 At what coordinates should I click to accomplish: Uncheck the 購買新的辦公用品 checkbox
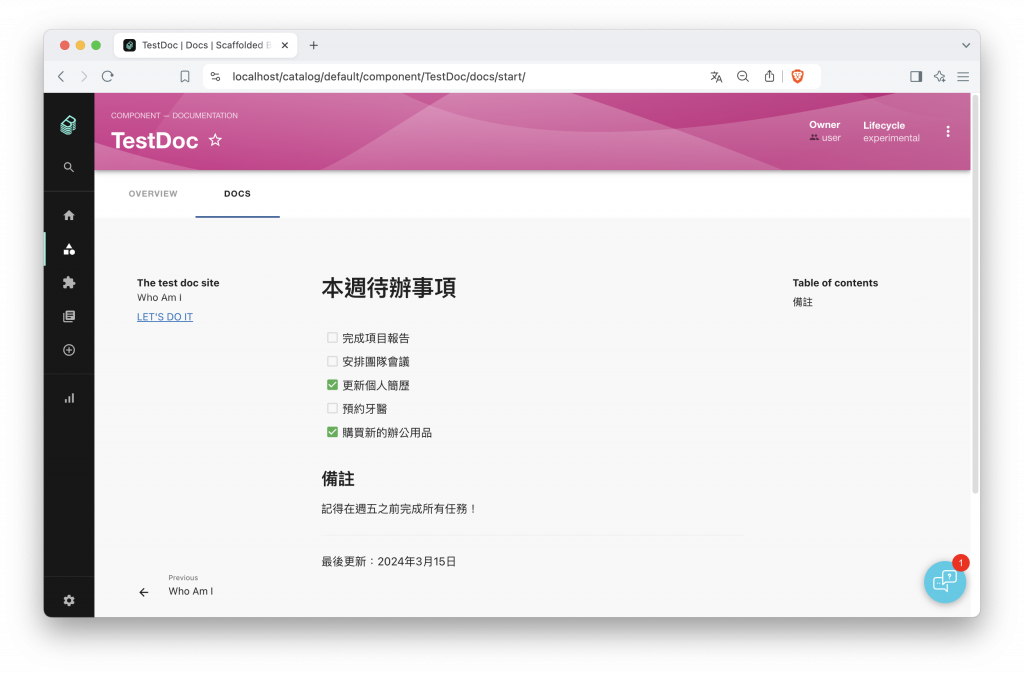click(332, 432)
